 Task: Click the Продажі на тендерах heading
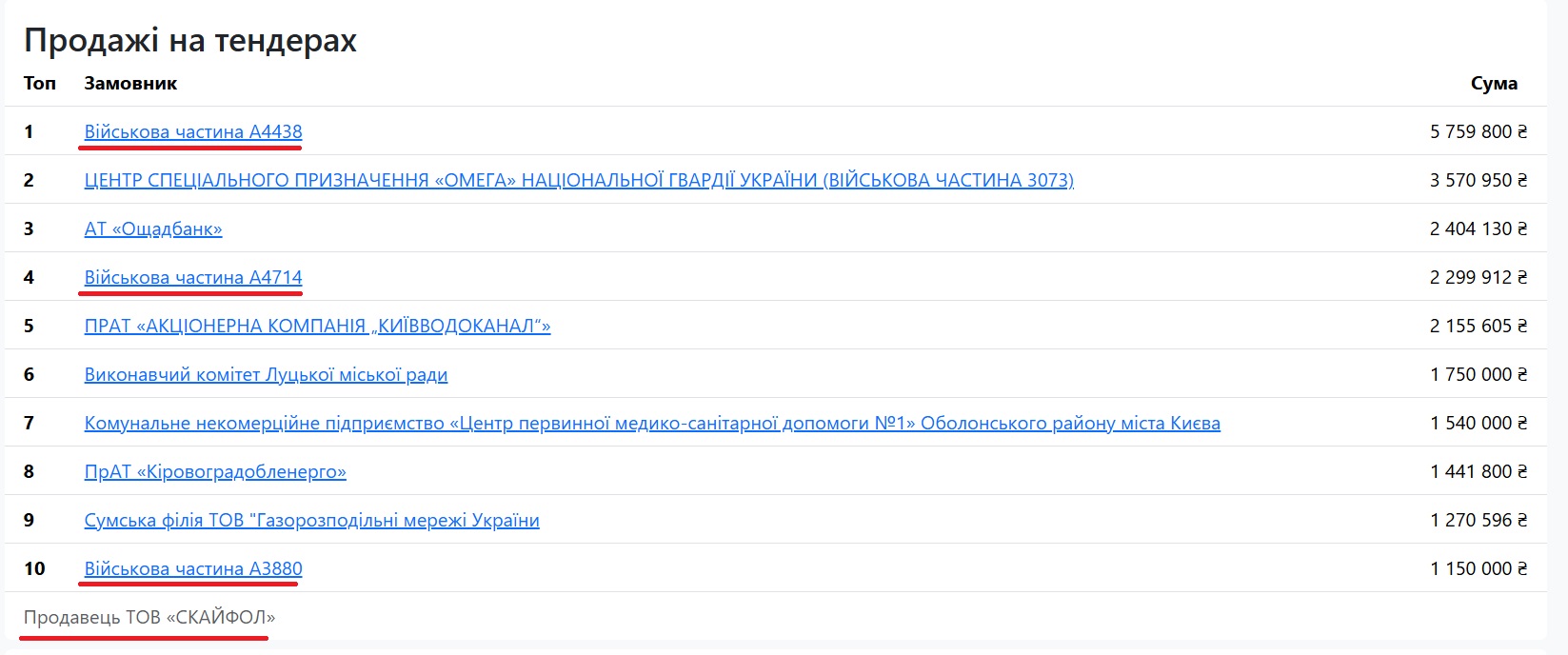[x=190, y=40]
